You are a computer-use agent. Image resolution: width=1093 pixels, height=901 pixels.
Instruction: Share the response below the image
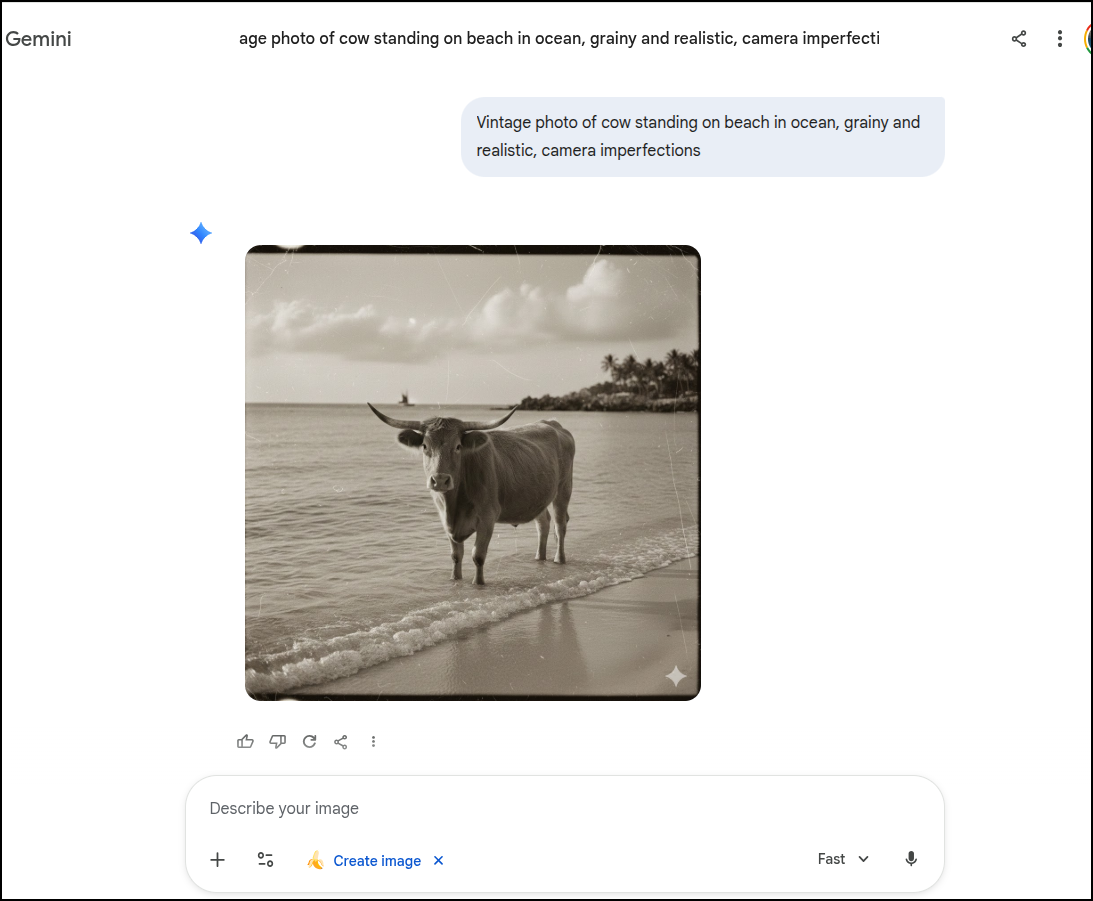click(341, 741)
